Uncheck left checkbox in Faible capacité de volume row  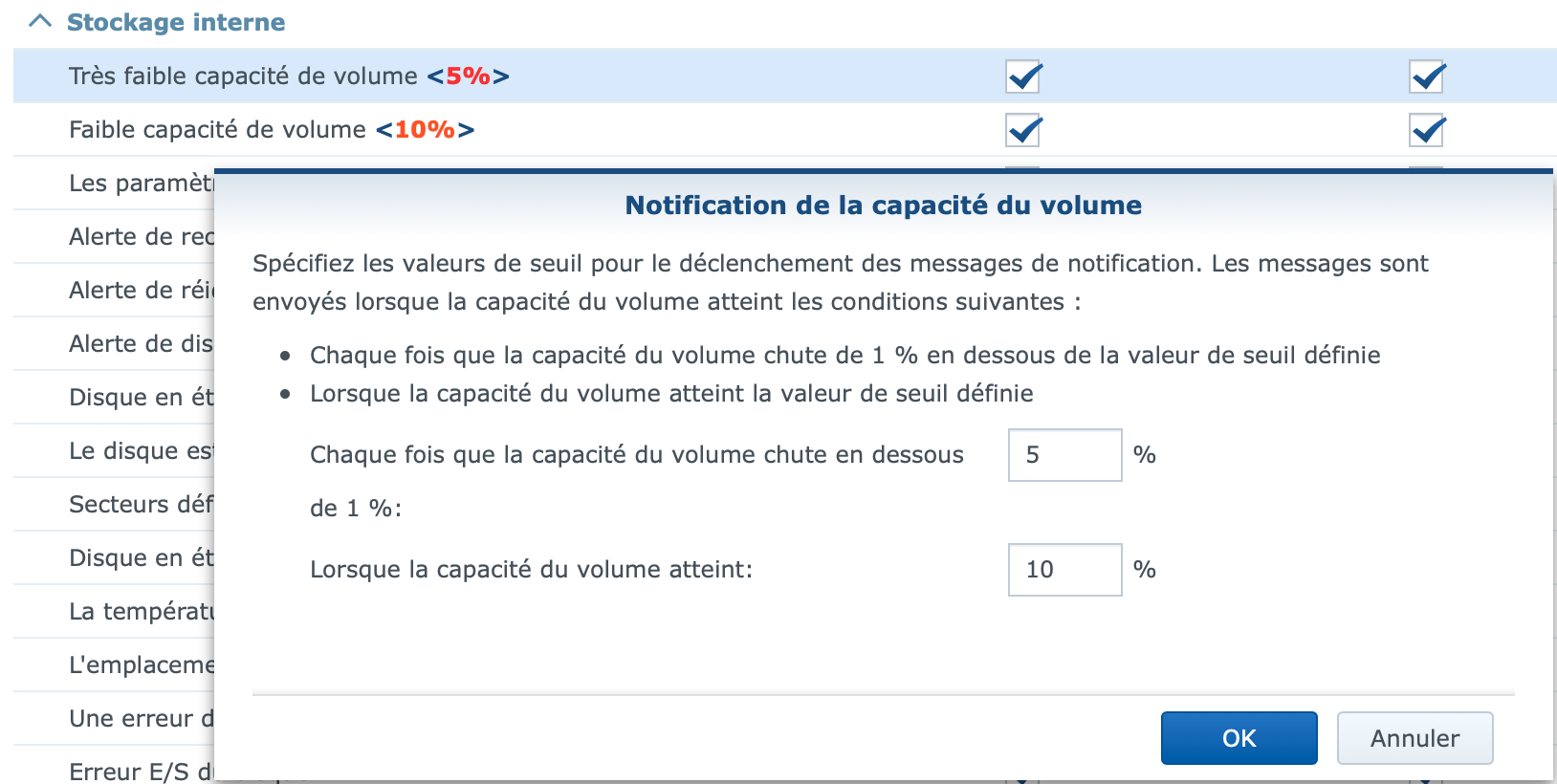point(1022,130)
